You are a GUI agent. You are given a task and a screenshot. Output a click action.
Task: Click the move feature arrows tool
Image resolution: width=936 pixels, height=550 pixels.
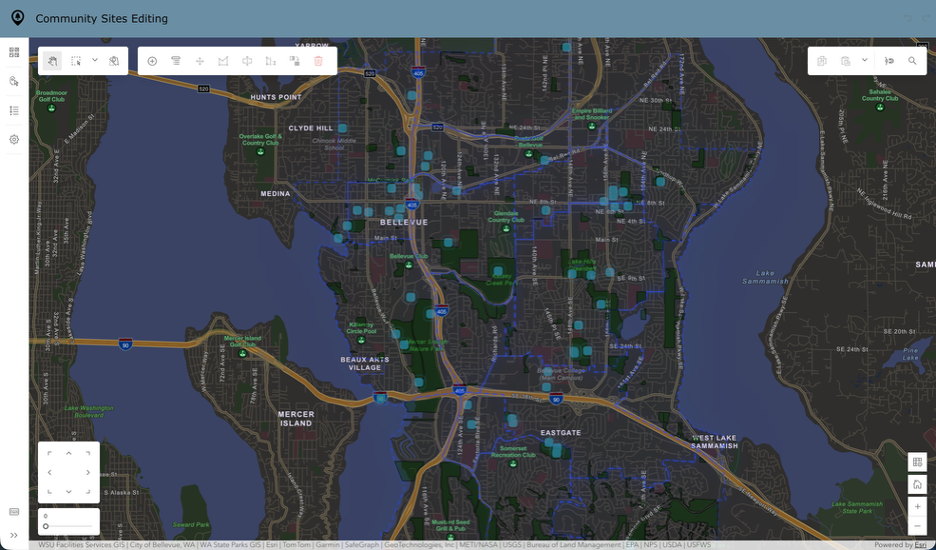click(199, 61)
